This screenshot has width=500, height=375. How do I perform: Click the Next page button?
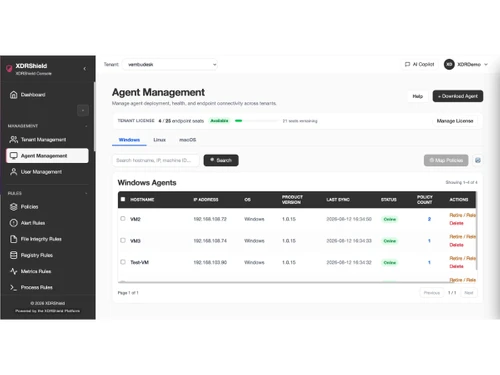click(469, 293)
